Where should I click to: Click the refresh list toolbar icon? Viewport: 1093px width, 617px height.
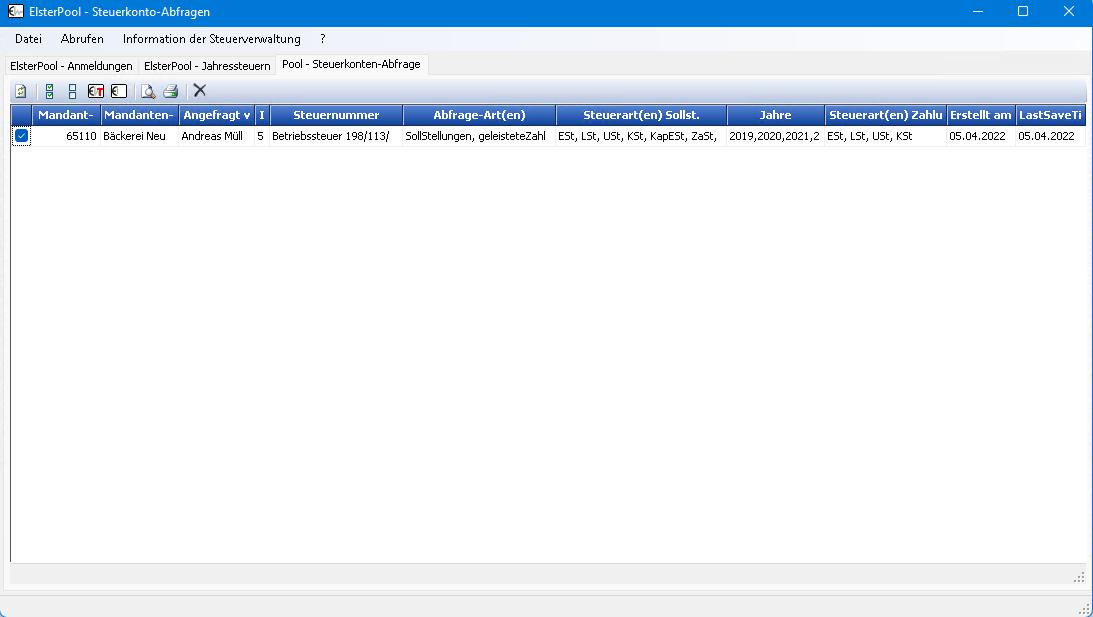(21, 91)
